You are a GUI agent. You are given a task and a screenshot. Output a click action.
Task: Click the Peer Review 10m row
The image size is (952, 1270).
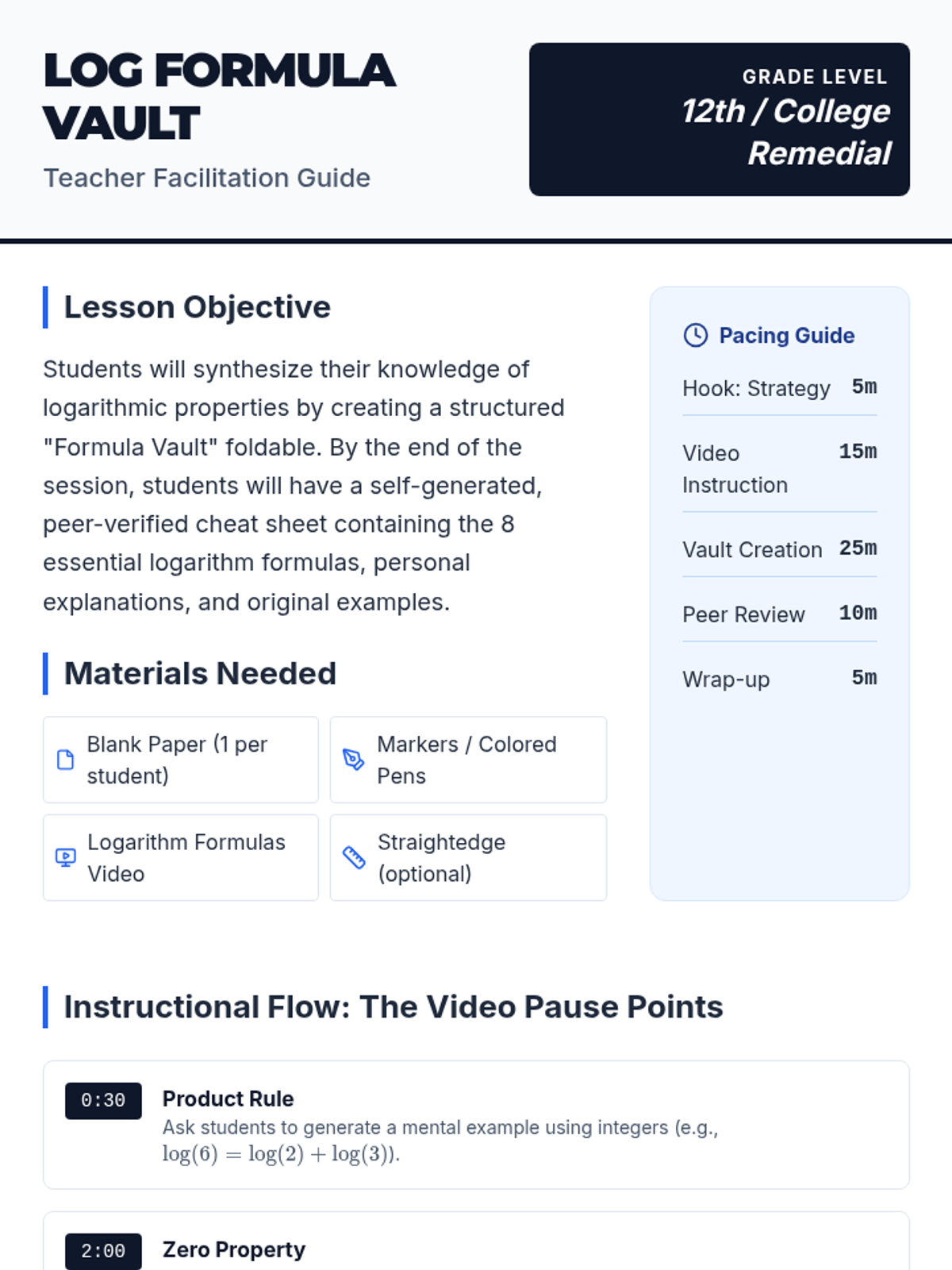point(779,614)
